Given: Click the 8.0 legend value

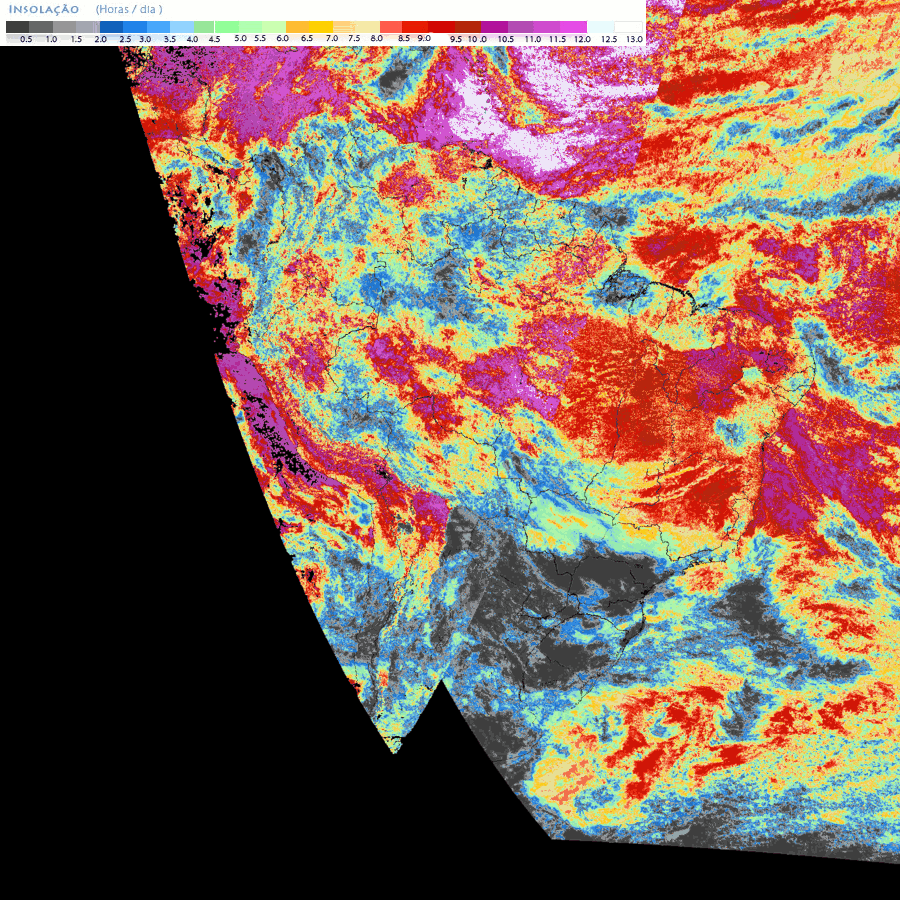Looking at the screenshot, I should click(377, 38).
